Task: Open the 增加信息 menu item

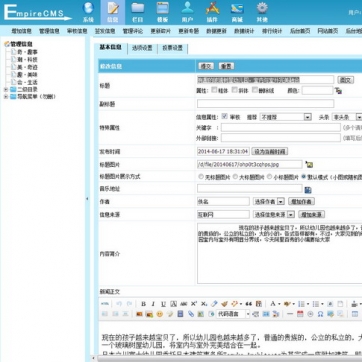Action: click(x=22, y=31)
